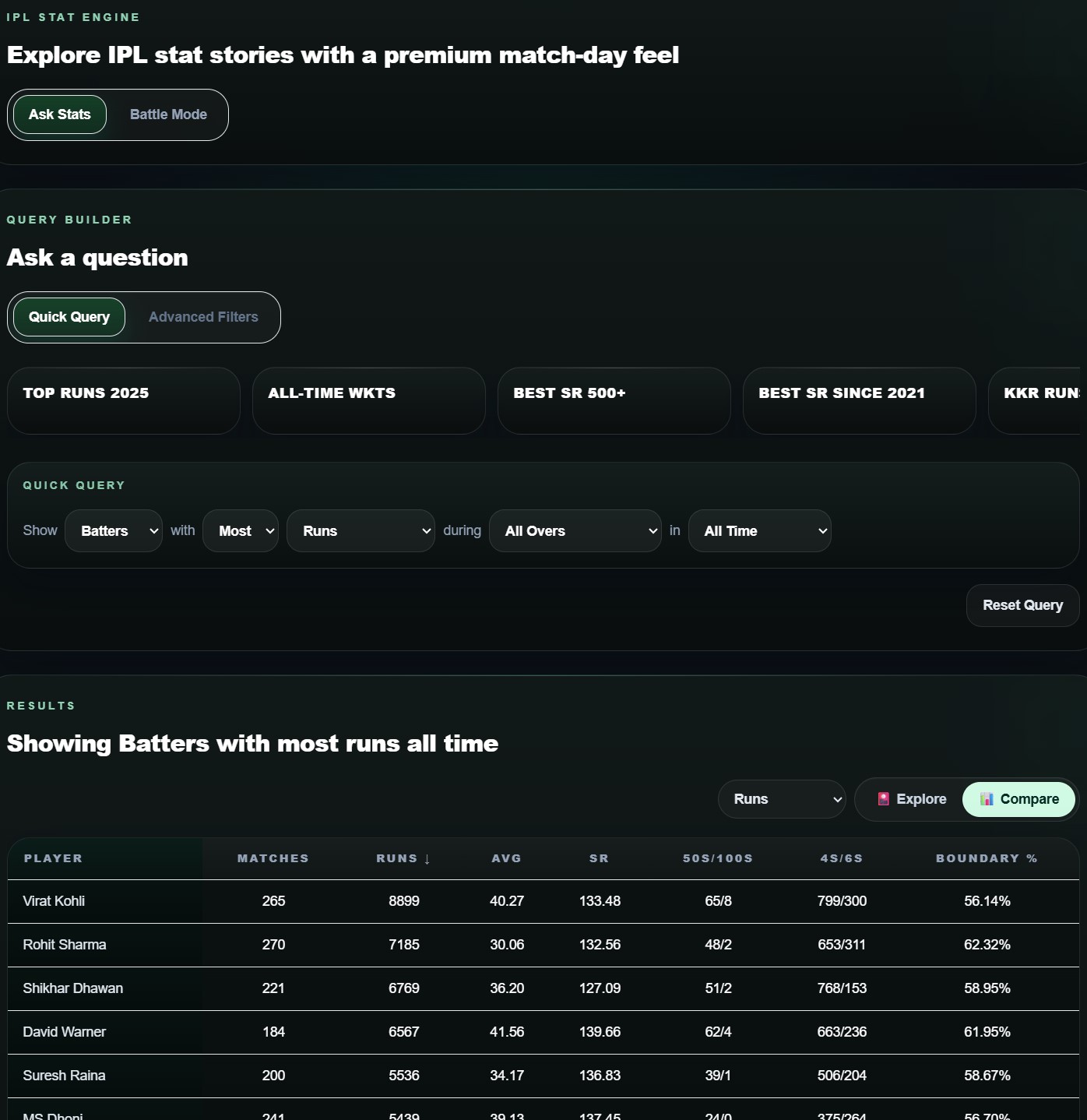Click the Reset Query button

(1022, 605)
